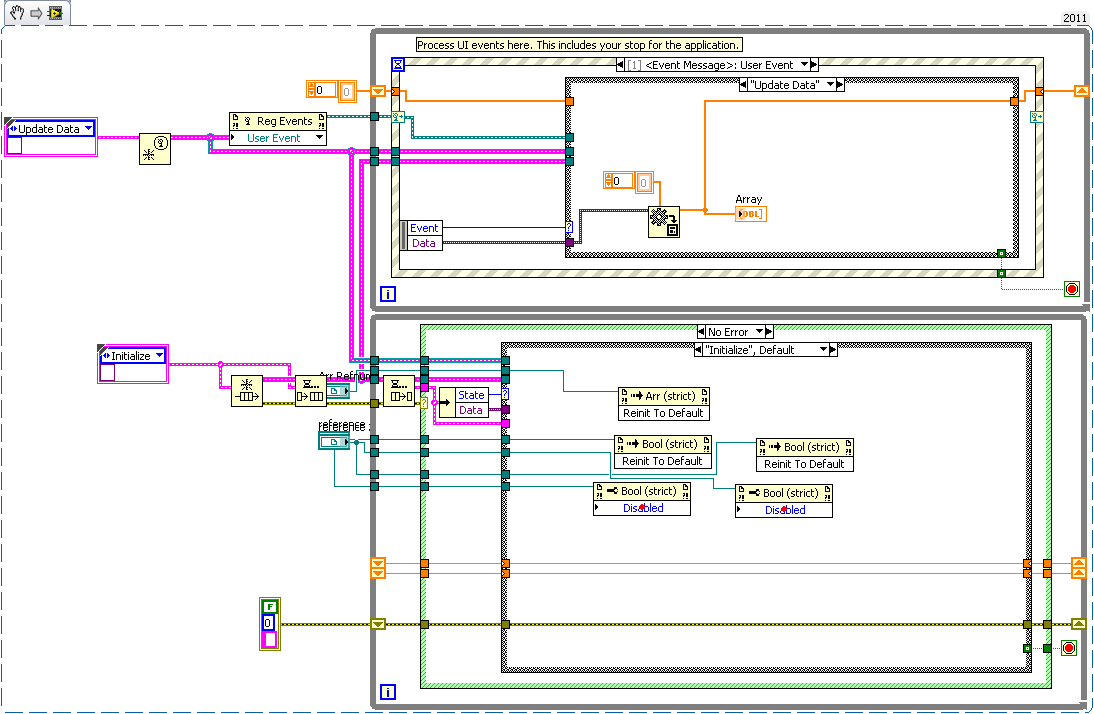
Task: Show previous case of No Error structure
Action: tap(701, 332)
